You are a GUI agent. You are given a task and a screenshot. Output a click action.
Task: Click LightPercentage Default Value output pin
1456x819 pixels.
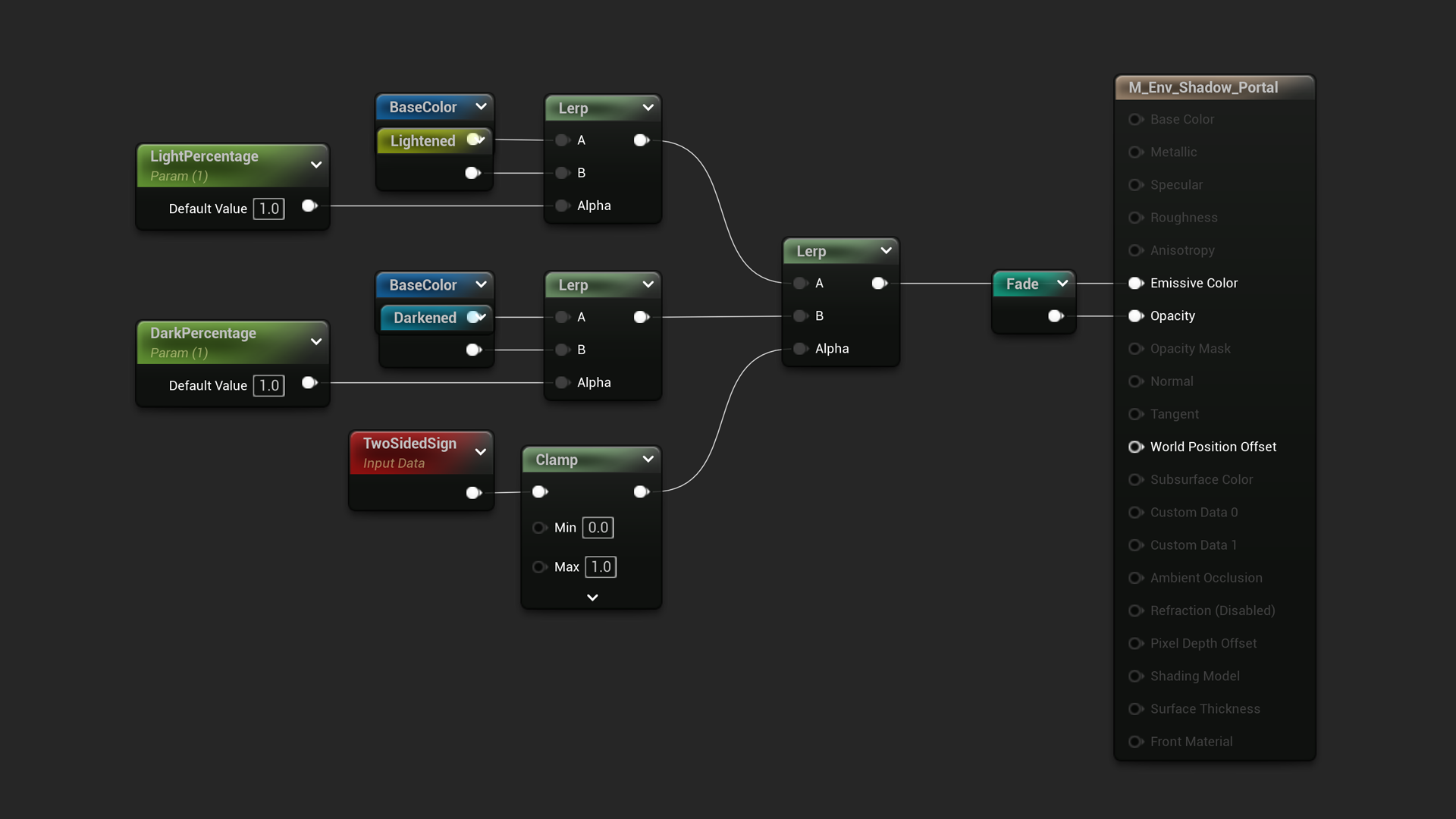click(309, 206)
